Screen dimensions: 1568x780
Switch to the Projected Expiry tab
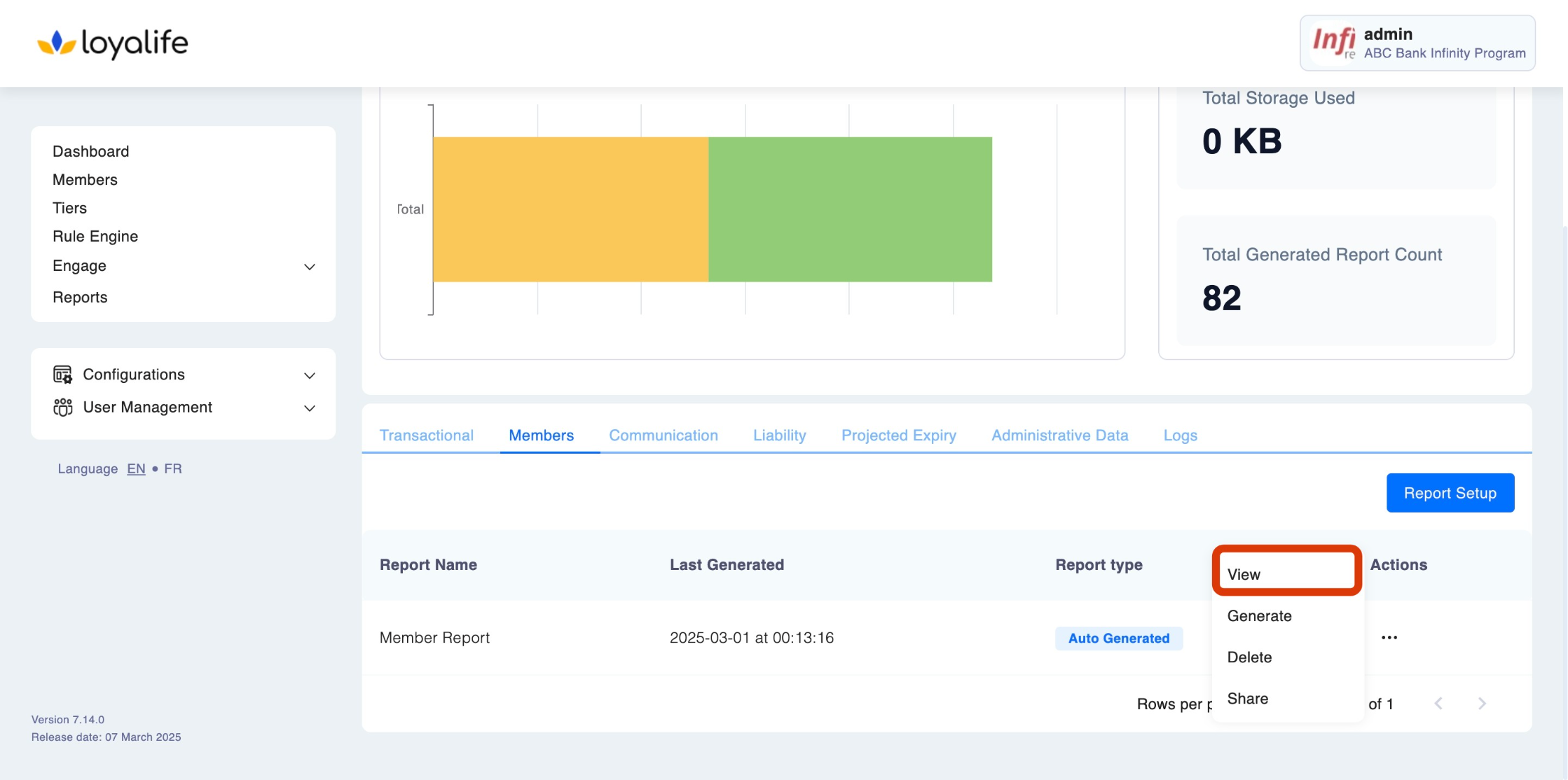(898, 436)
